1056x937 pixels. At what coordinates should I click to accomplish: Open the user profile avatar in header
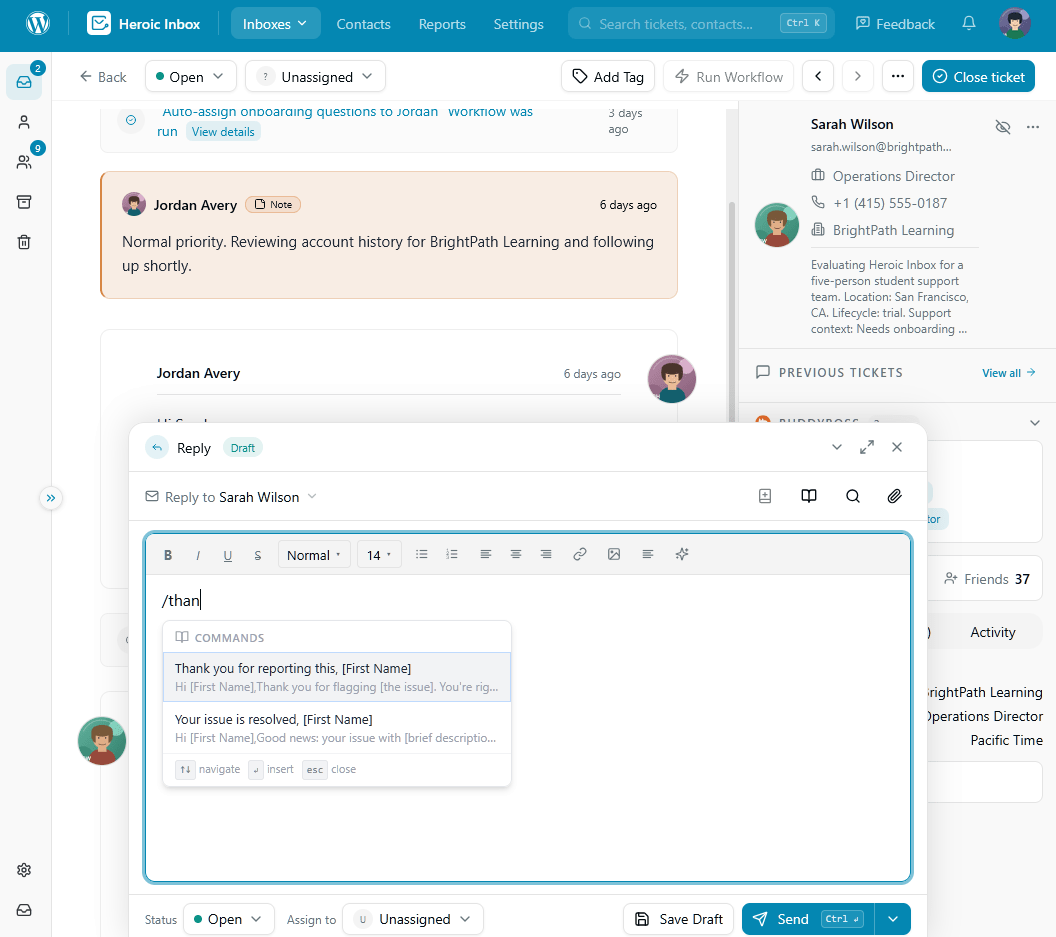click(x=1015, y=24)
